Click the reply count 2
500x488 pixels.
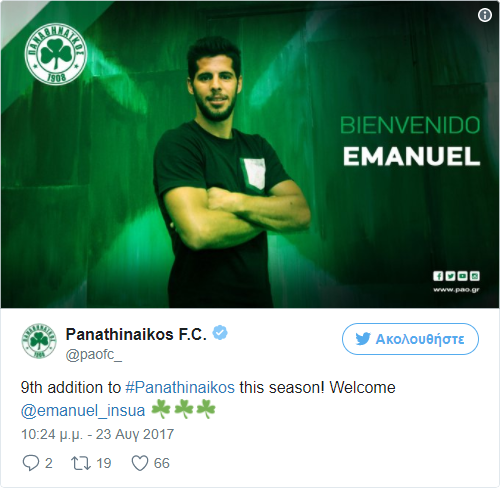tap(49, 463)
